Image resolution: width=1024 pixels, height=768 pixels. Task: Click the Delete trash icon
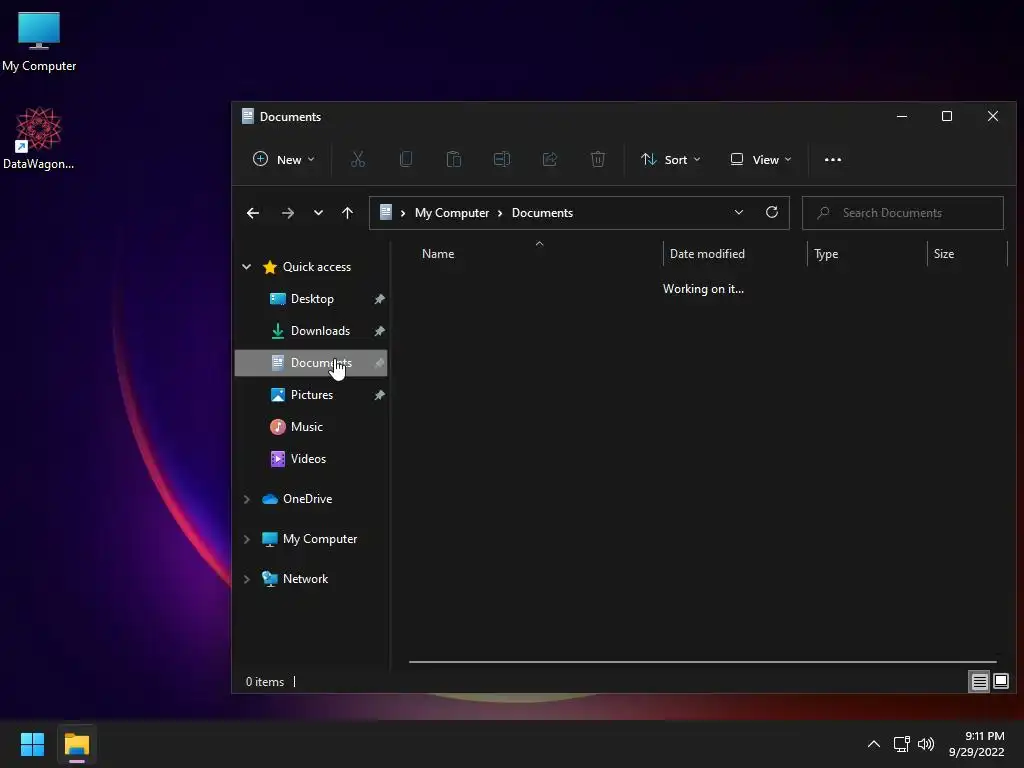pos(598,159)
